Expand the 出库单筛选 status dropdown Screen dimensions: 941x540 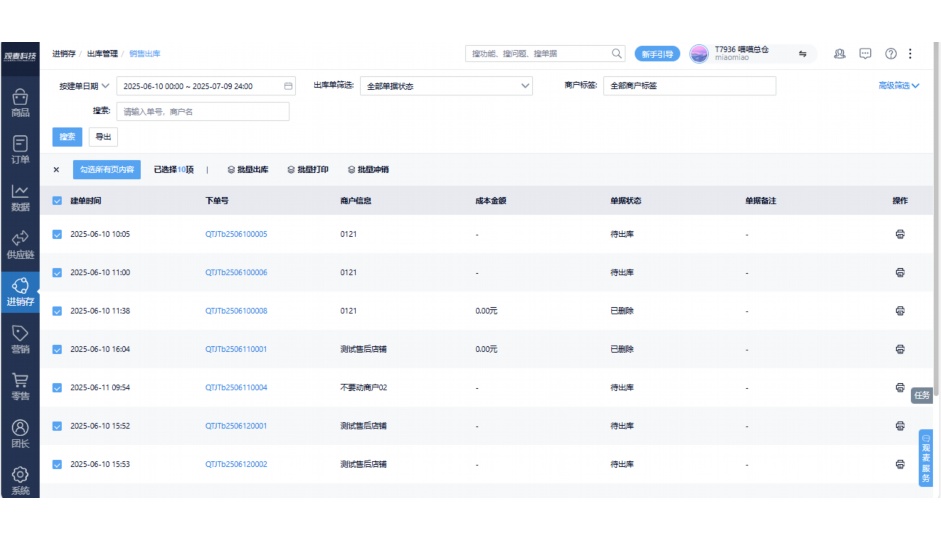[x=446, y=86]
